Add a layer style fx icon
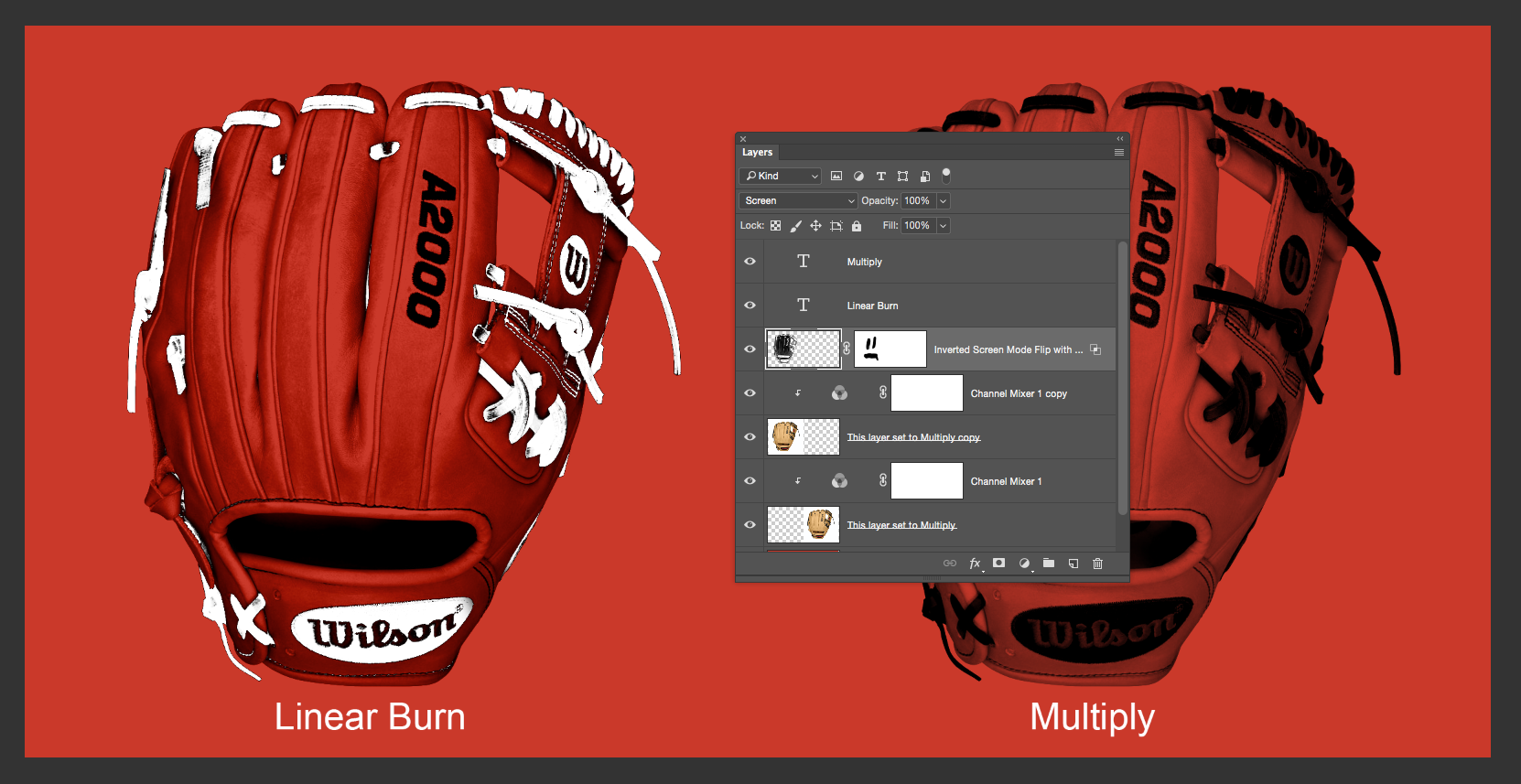This screenshot has height=784, width=1521. [975, 564]
